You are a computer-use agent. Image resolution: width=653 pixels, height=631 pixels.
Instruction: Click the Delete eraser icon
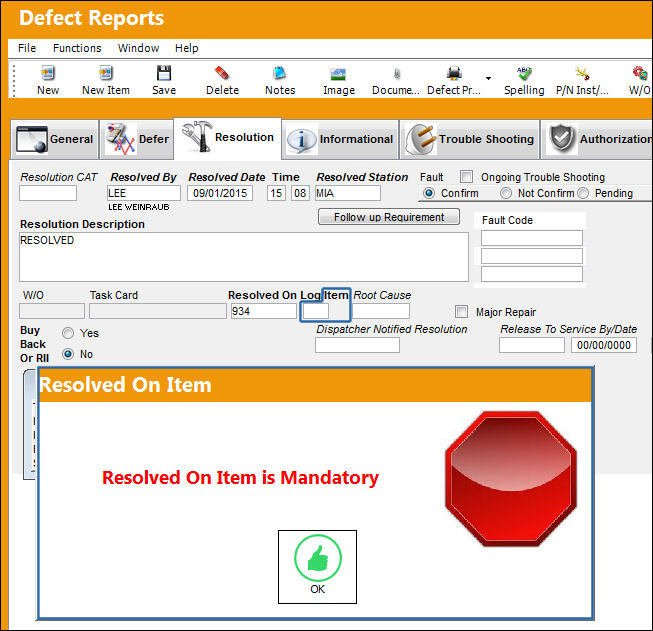(x=222, y=73)
